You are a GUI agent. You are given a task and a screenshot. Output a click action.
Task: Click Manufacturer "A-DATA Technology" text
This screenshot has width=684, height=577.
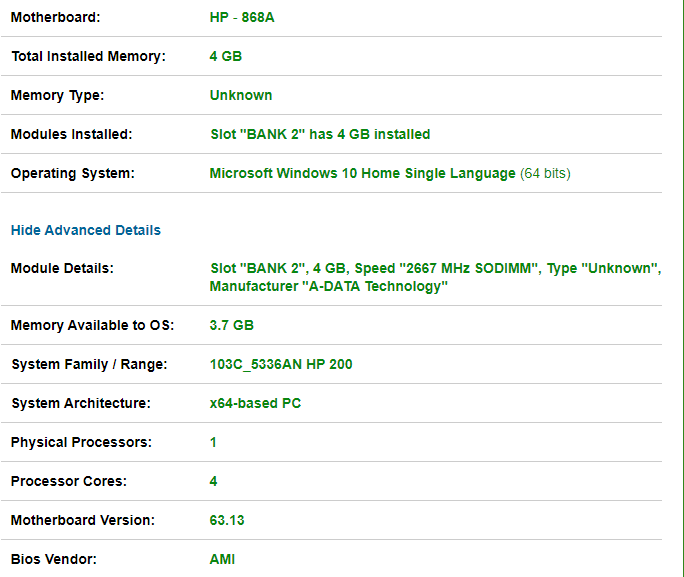328,286
